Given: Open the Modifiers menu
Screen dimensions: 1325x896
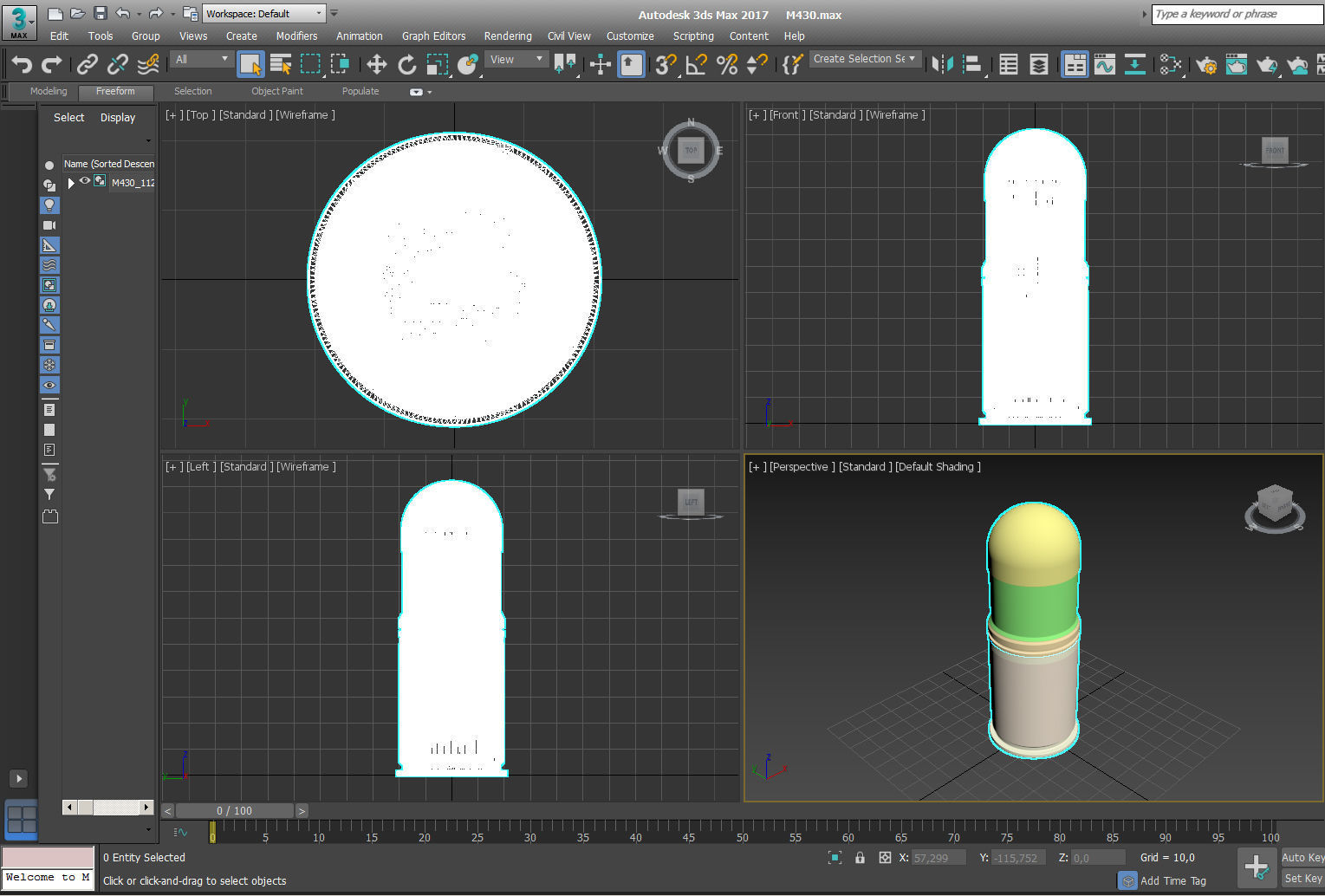Looking at the screenshot, I should pyautogui.click(x=296, y=36).
